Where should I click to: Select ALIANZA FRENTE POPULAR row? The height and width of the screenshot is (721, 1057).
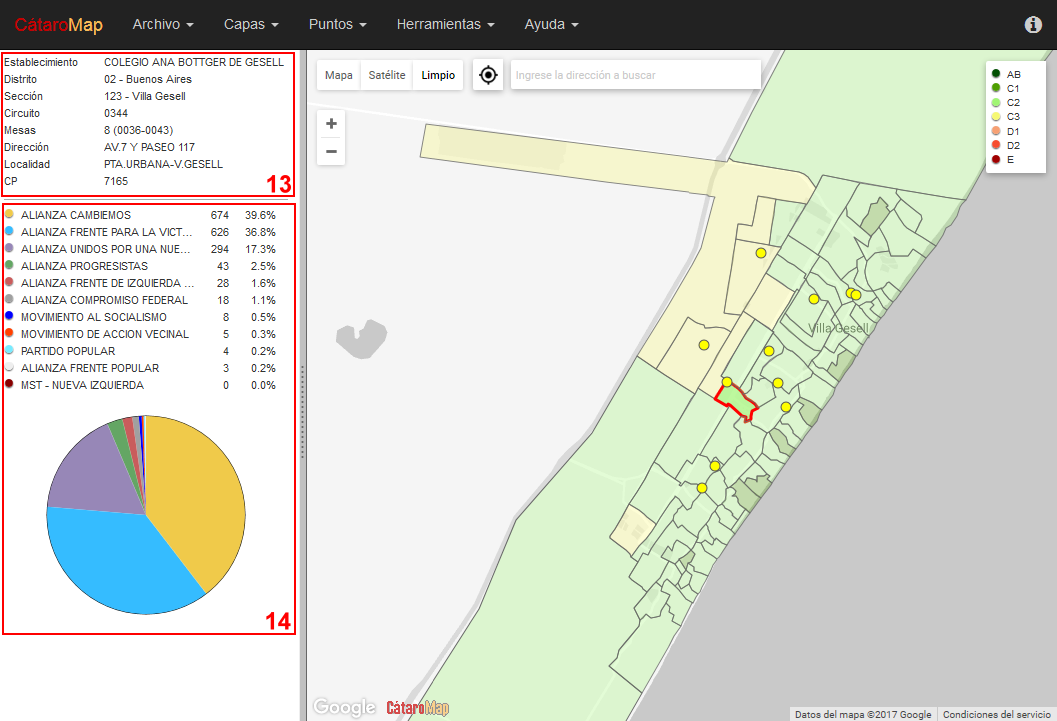(x=142, y=368)
